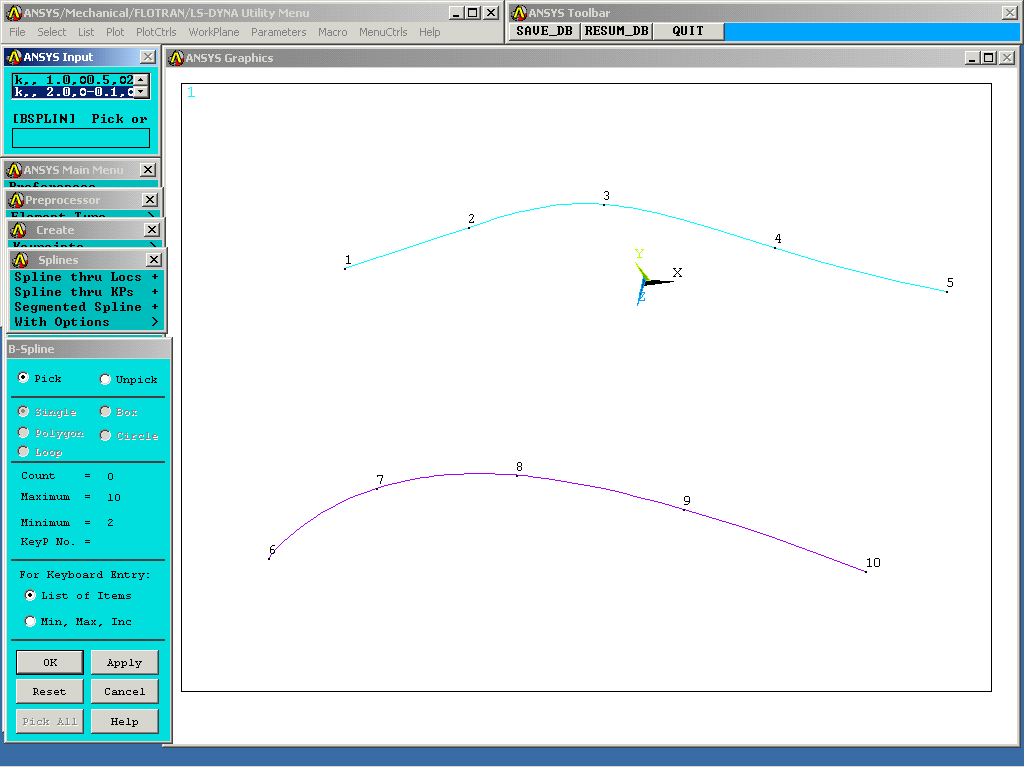Select the Unpick radio button
1024x768 pixels.
pyautogui.click(x=105, y=379)
